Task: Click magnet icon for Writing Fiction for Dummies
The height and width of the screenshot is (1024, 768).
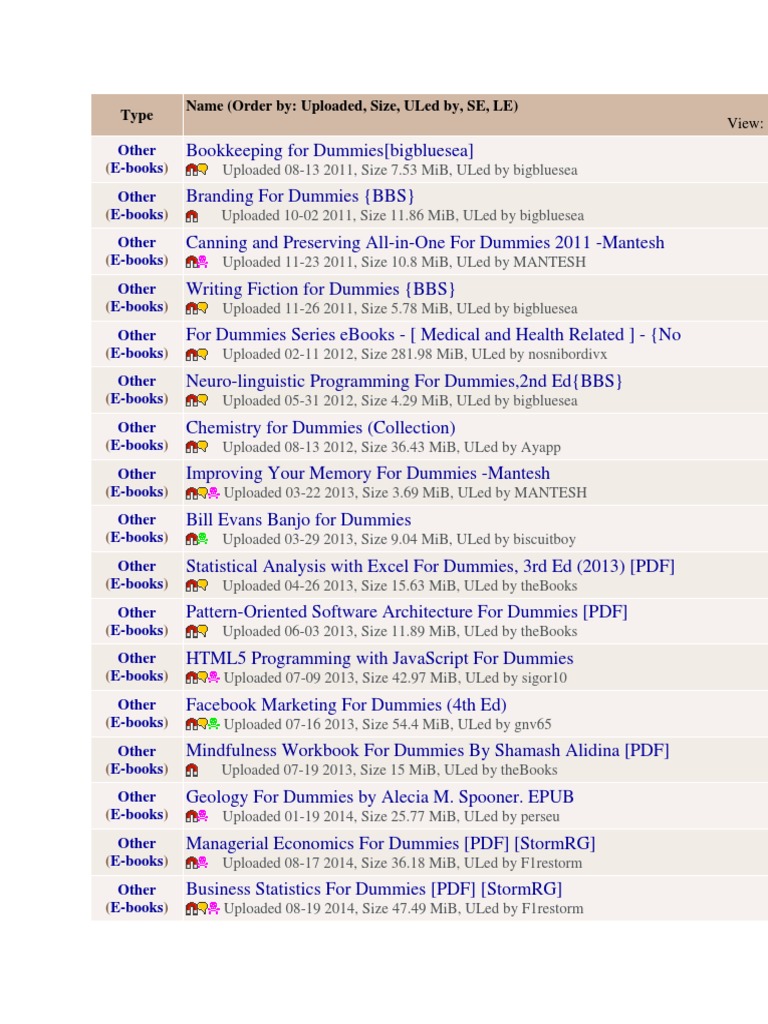Action: pos(191,308)
